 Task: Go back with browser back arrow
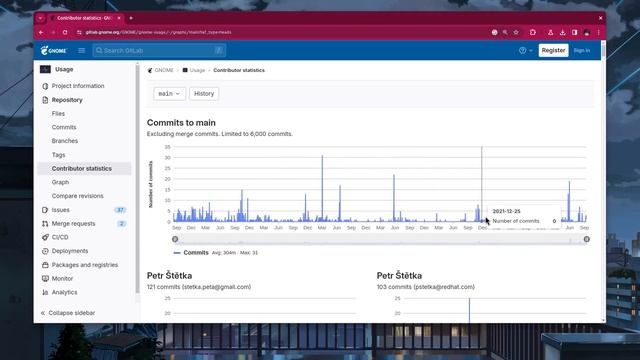tap(41, 32)
